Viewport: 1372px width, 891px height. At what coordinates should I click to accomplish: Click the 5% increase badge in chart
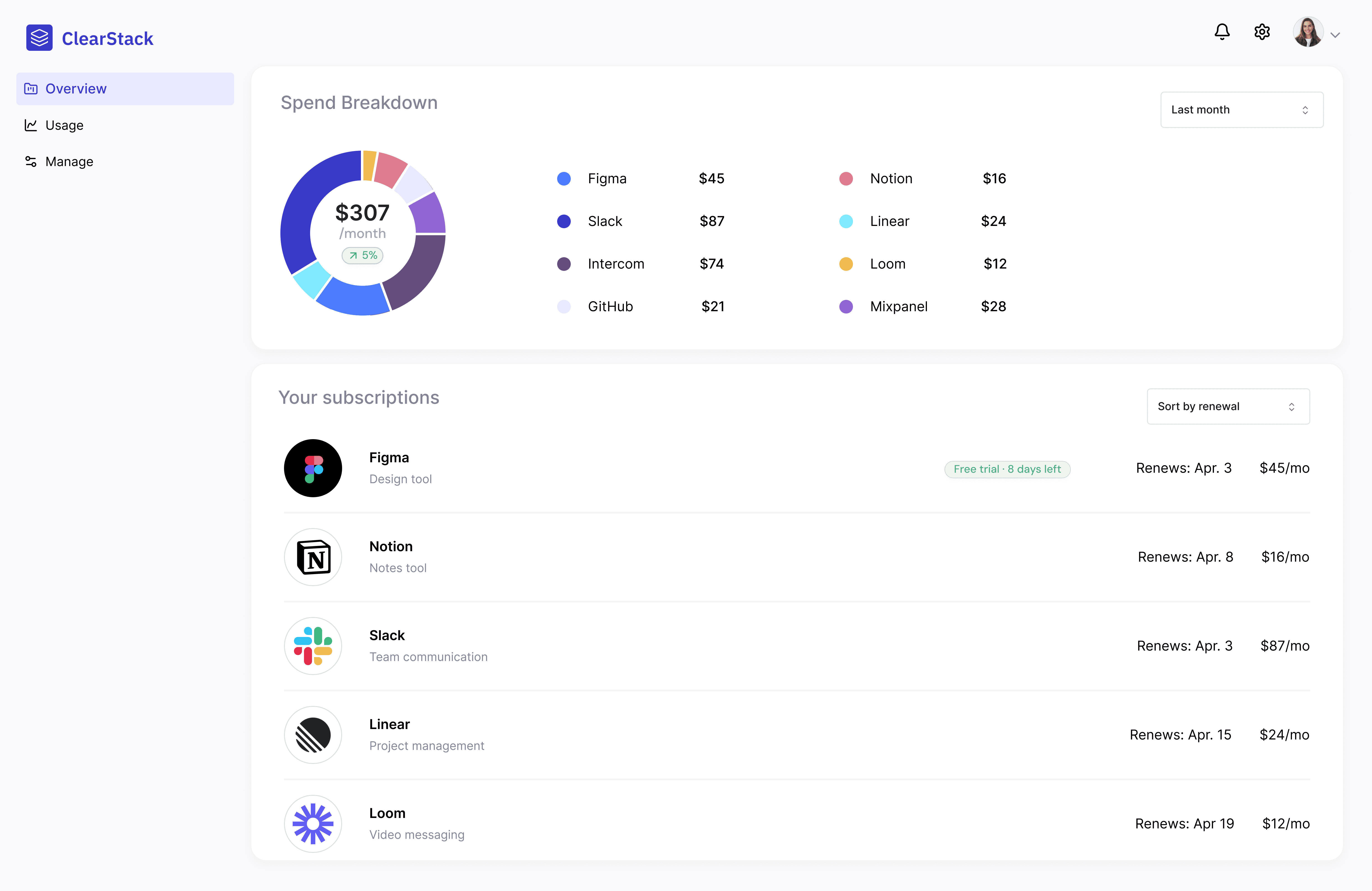(363, 255)
